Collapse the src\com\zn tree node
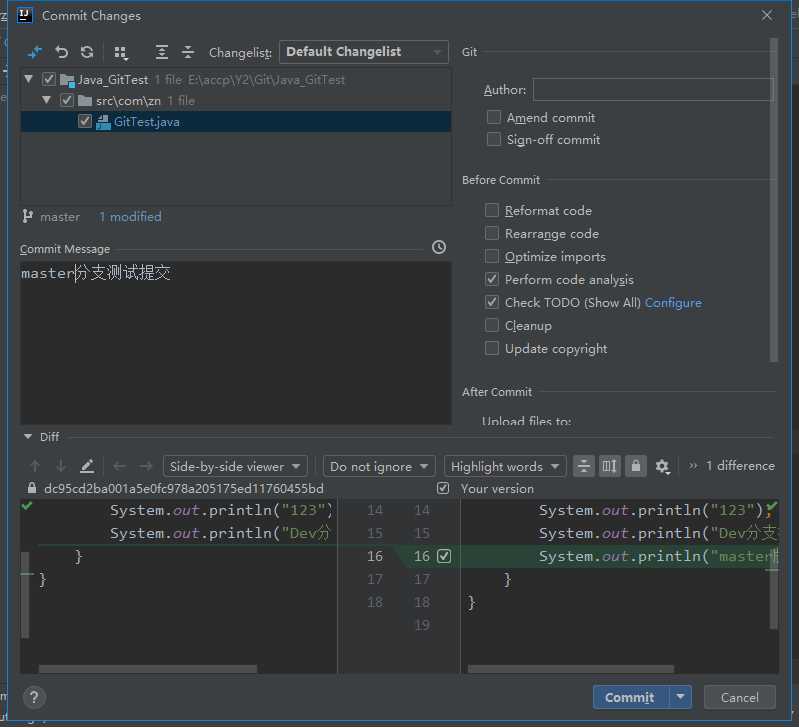 coord(46,100)
